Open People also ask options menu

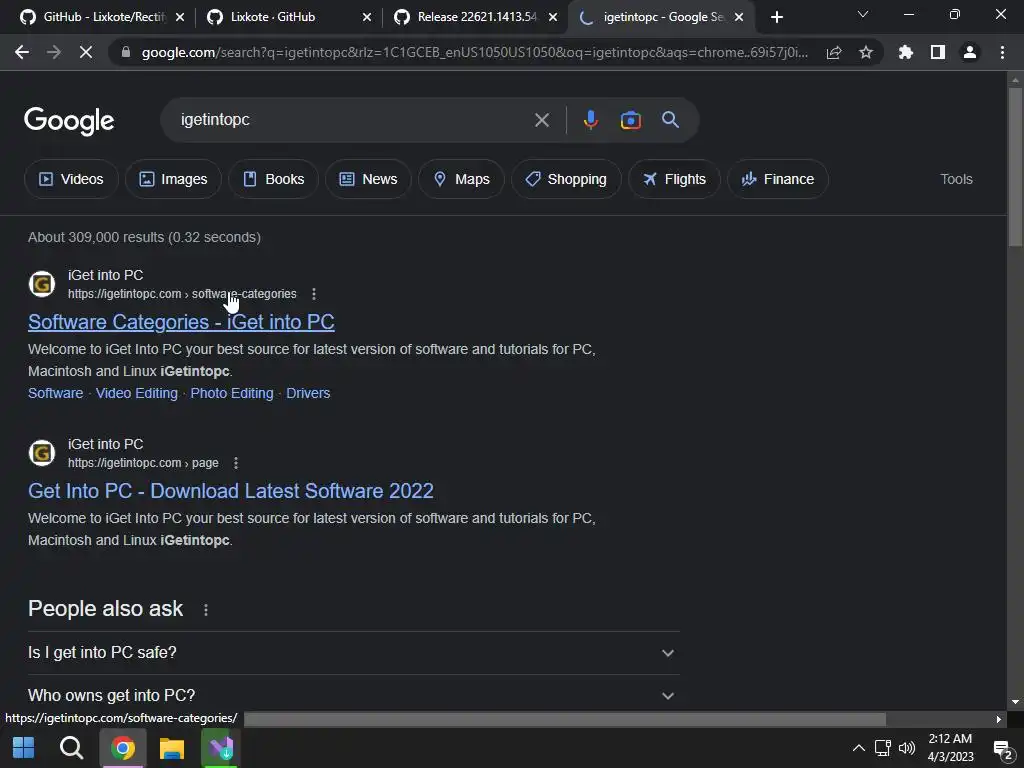pos(206,610)
